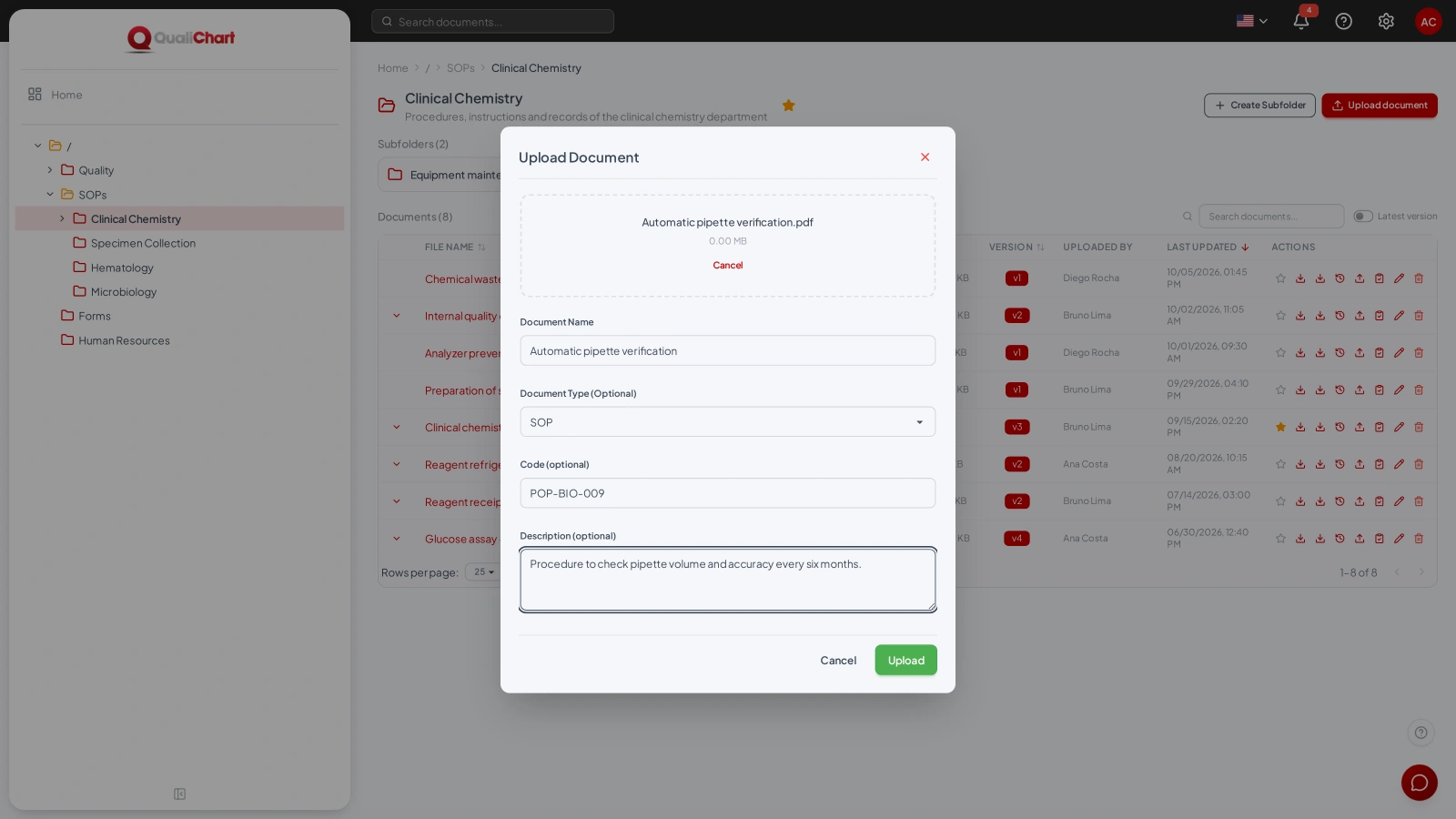The width and height of the screenshot is (1456, 819).
Task: Cancel the upload dialog via footer Cancel
Action: (x=838, y=661)
